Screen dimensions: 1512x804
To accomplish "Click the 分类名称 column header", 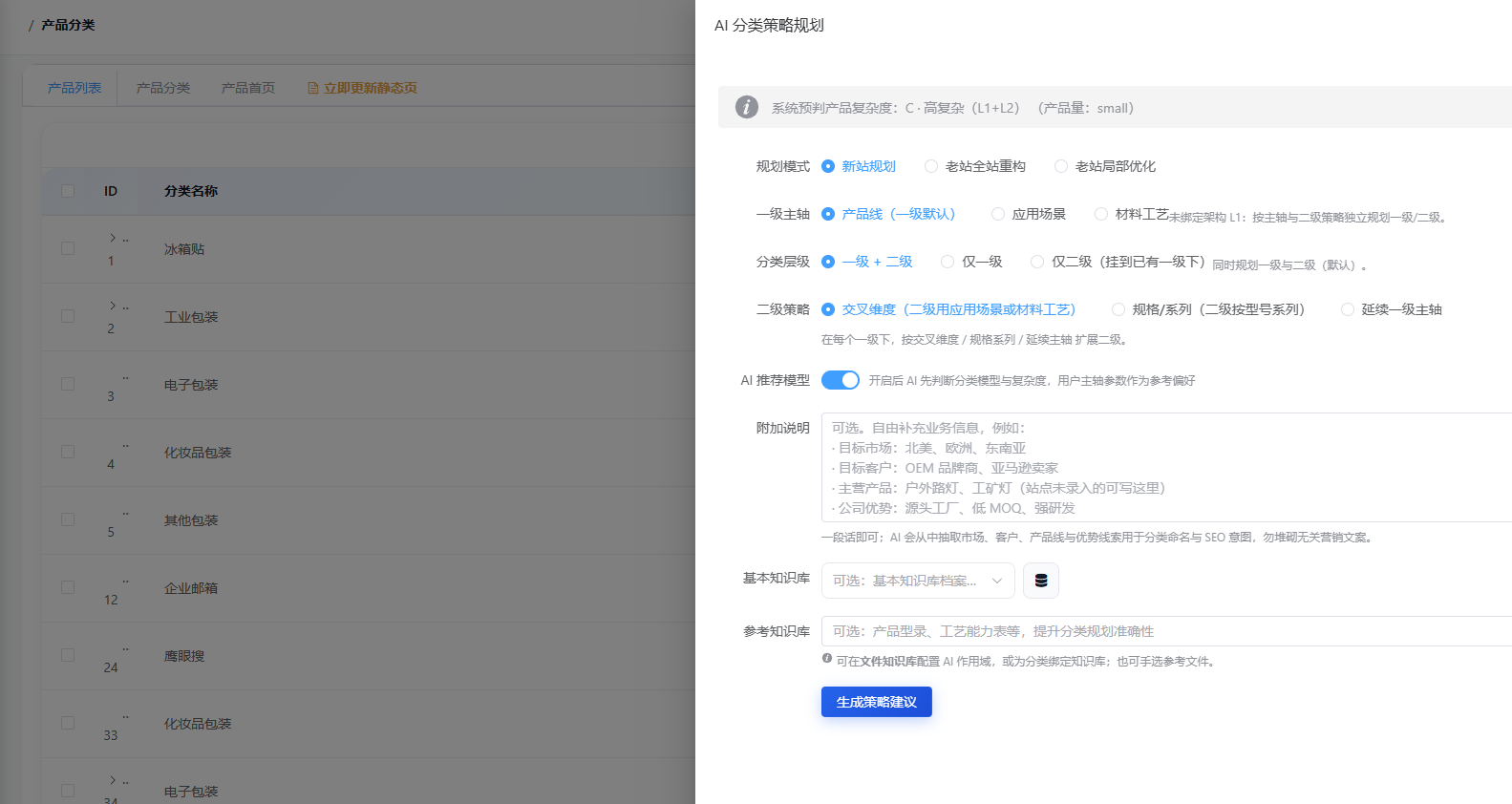I will pos(191,191).
